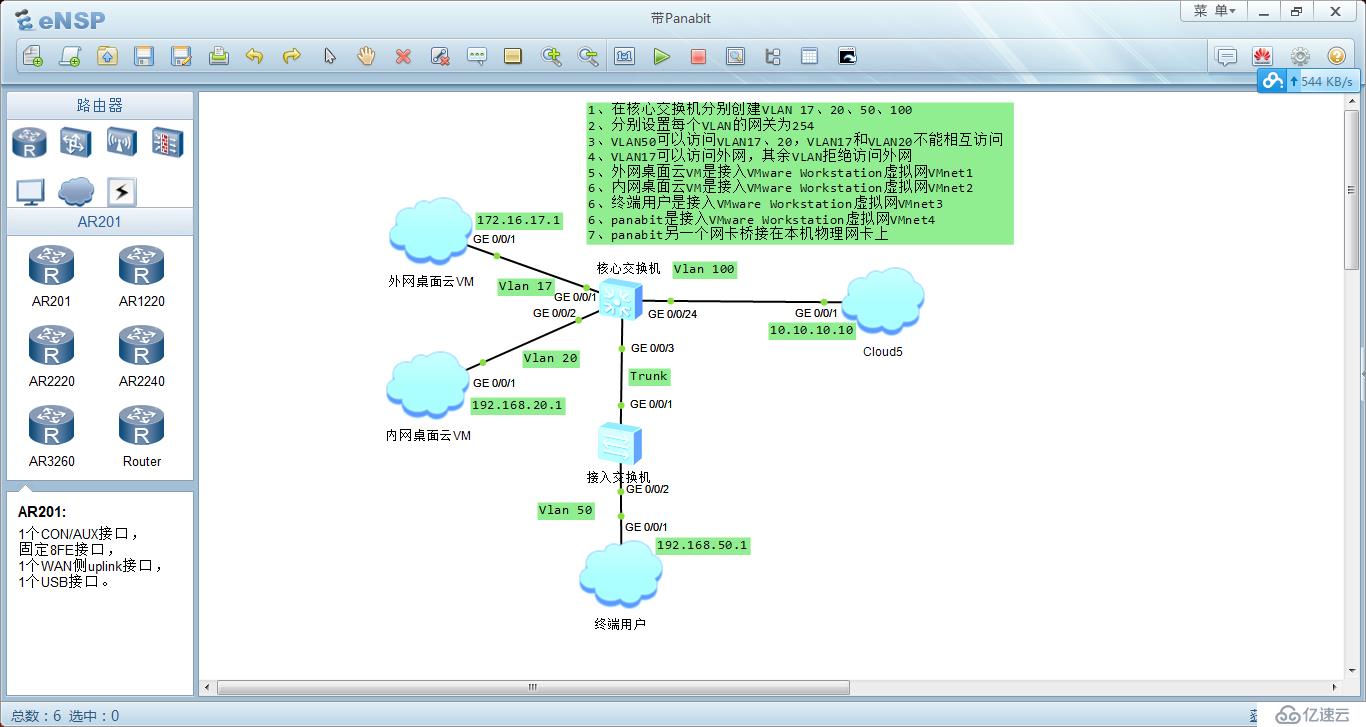Click the Vlan 17 label
The image size is (1366, 727).
[525, 286]
